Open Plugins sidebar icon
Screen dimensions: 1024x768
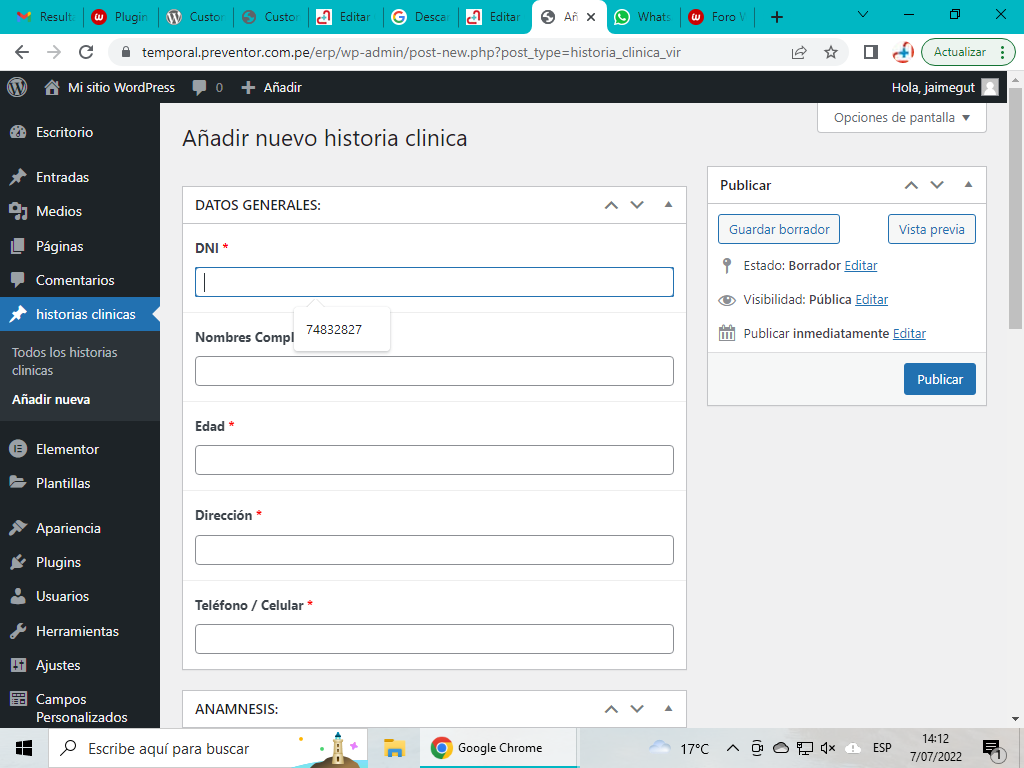coord(18,562)
